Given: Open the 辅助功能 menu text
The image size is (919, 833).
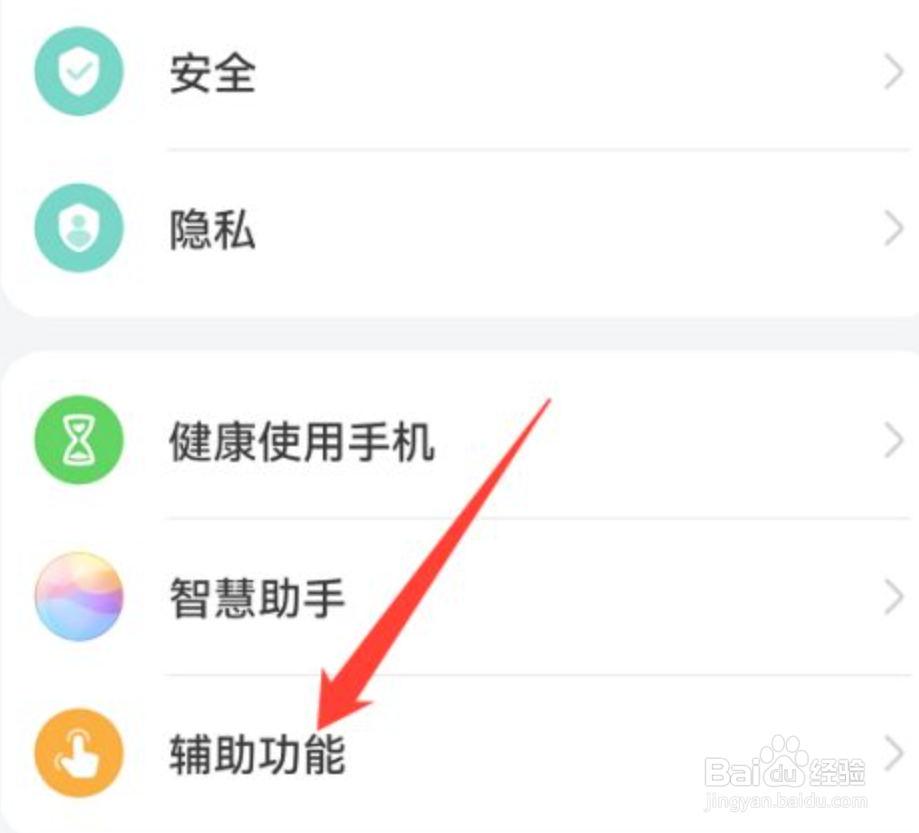Looking at the screenshot, I should pyautogui.click(x=257, y=754).
